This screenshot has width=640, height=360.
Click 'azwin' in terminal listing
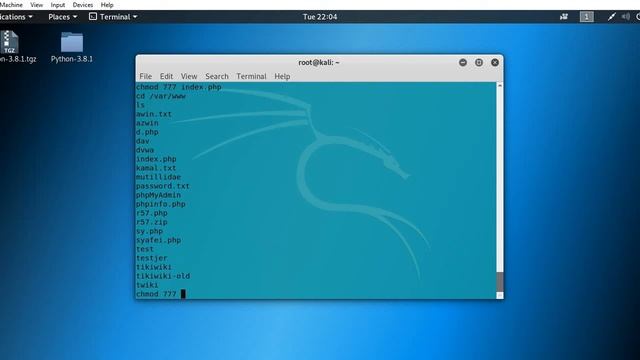[x=147, y=123]
